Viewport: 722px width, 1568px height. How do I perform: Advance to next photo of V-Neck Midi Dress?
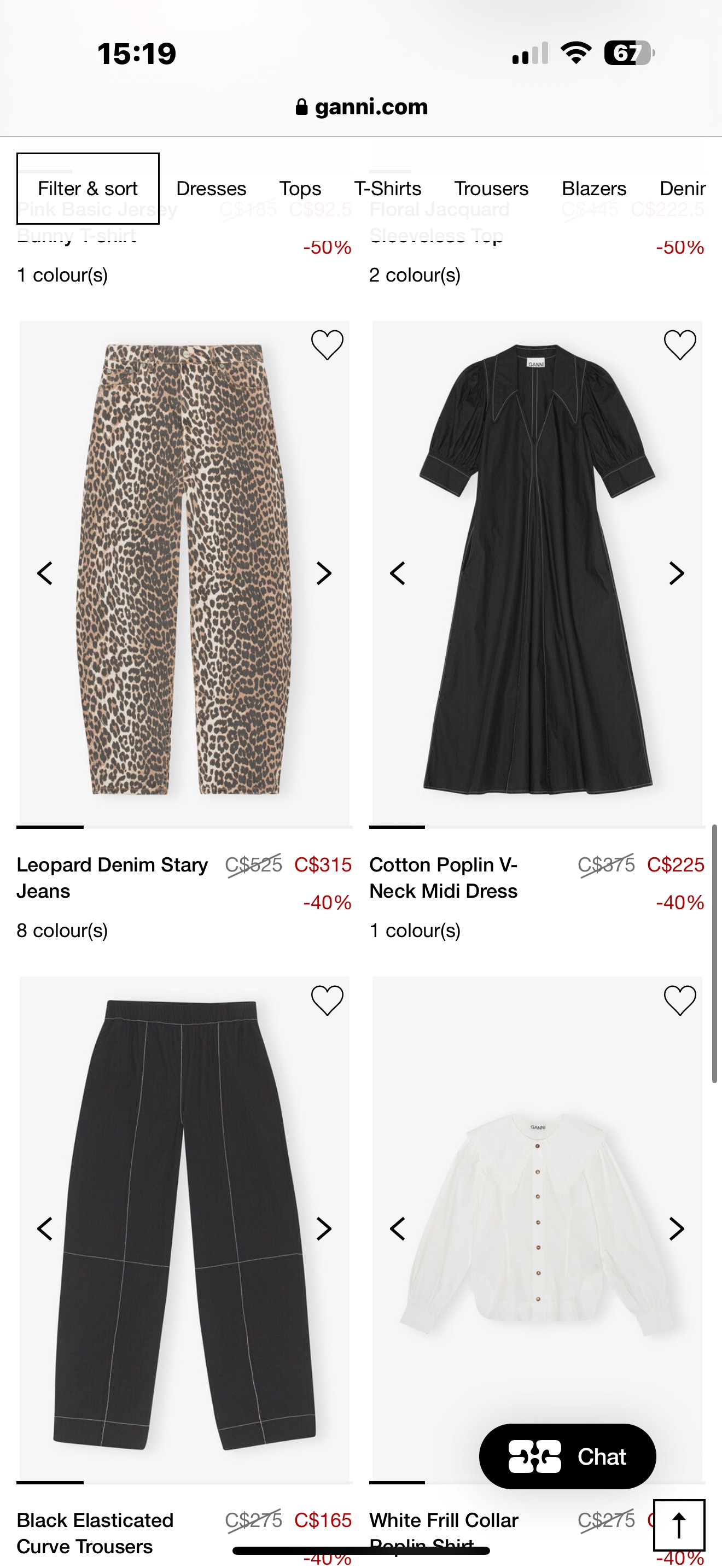(x=677, y=574)
